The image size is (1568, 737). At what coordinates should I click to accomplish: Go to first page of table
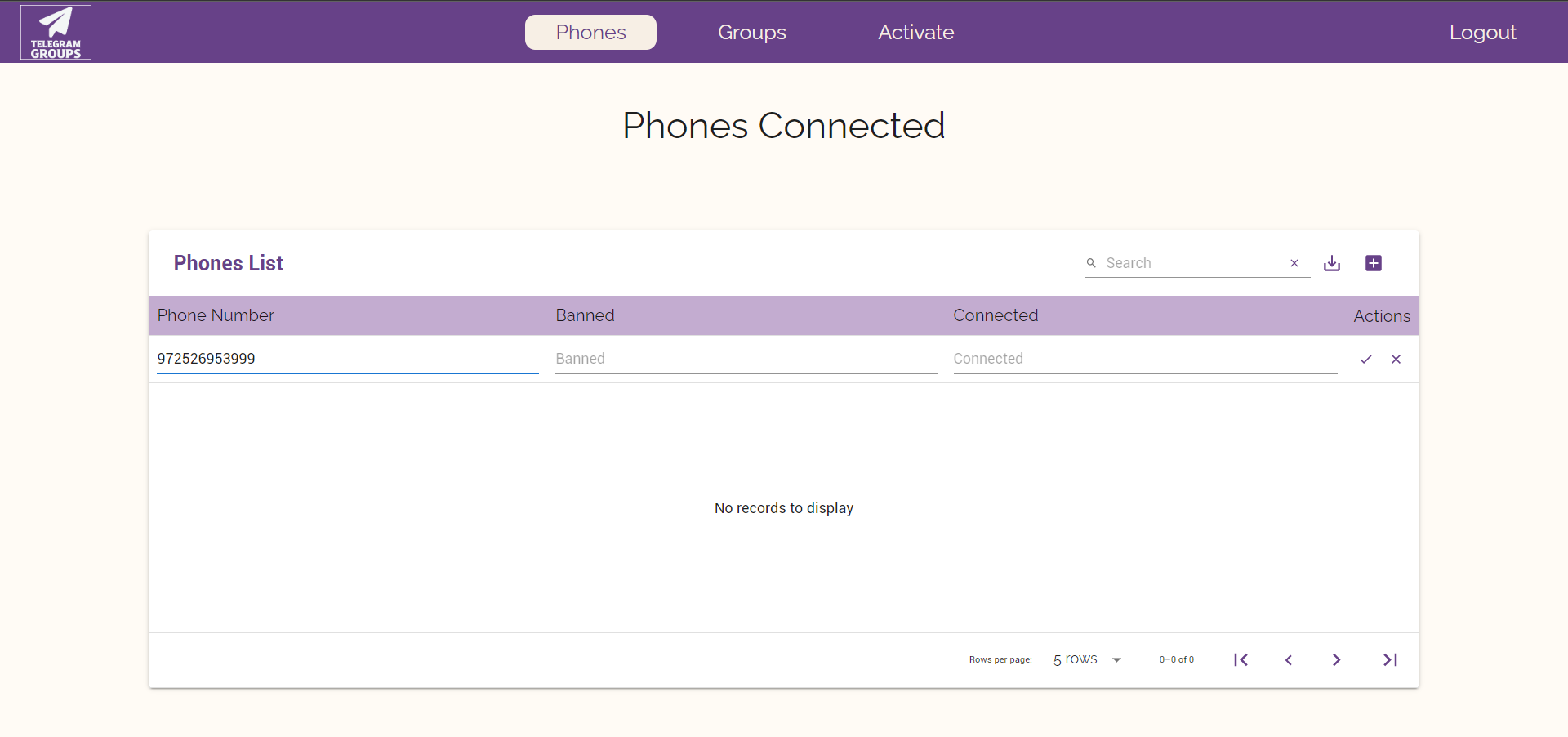click(1241, 660)
